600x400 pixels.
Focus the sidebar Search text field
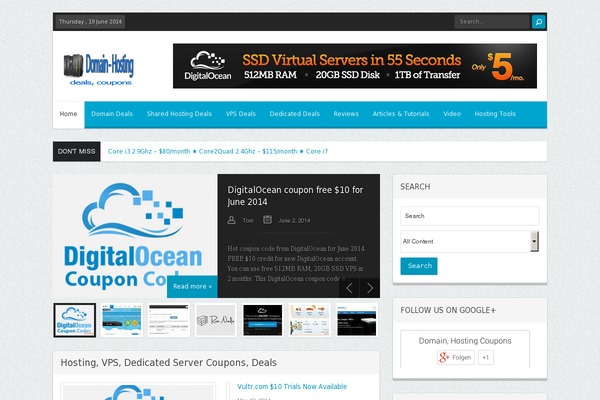coord(470,216)
